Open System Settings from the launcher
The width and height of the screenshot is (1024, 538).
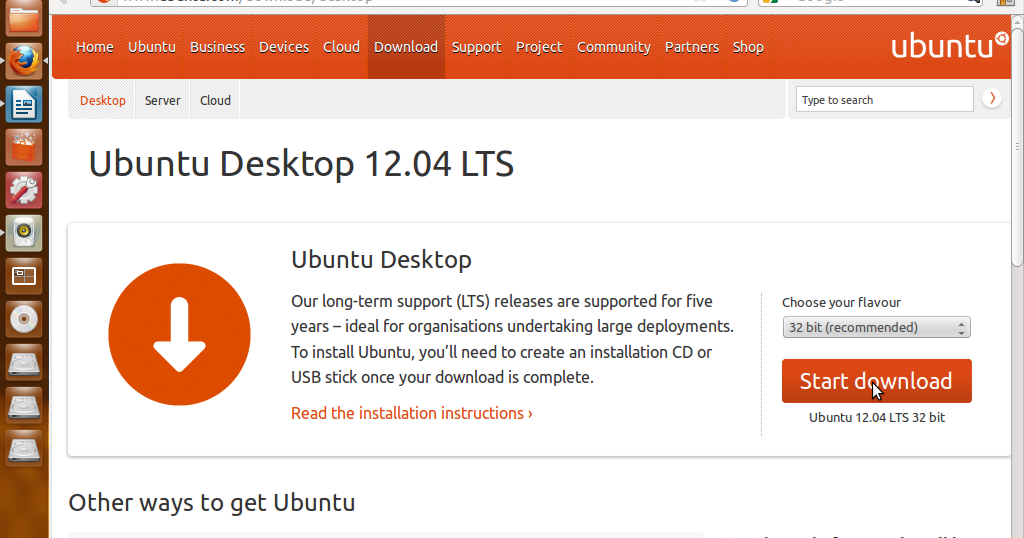coord(24,190)
